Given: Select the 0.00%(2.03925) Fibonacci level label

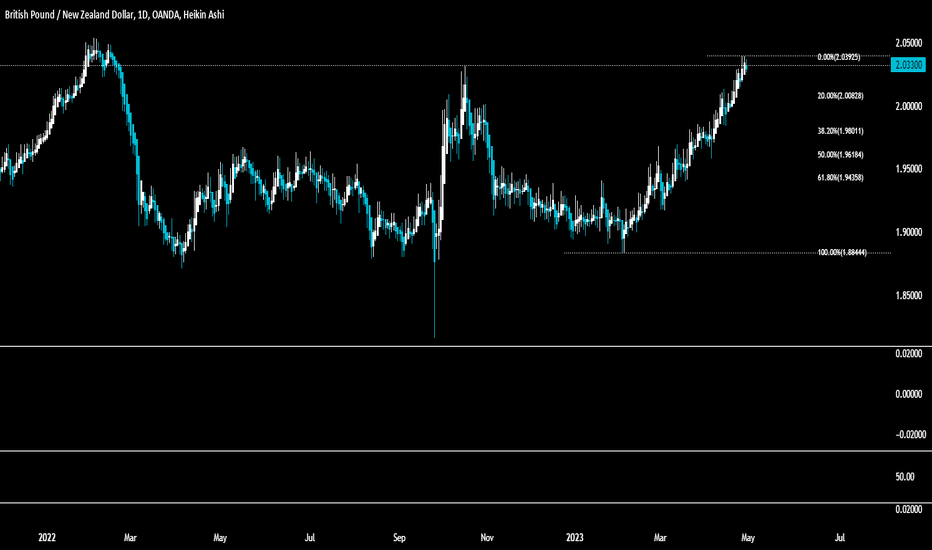Looking at the screenshot, I should click(839, 57).
